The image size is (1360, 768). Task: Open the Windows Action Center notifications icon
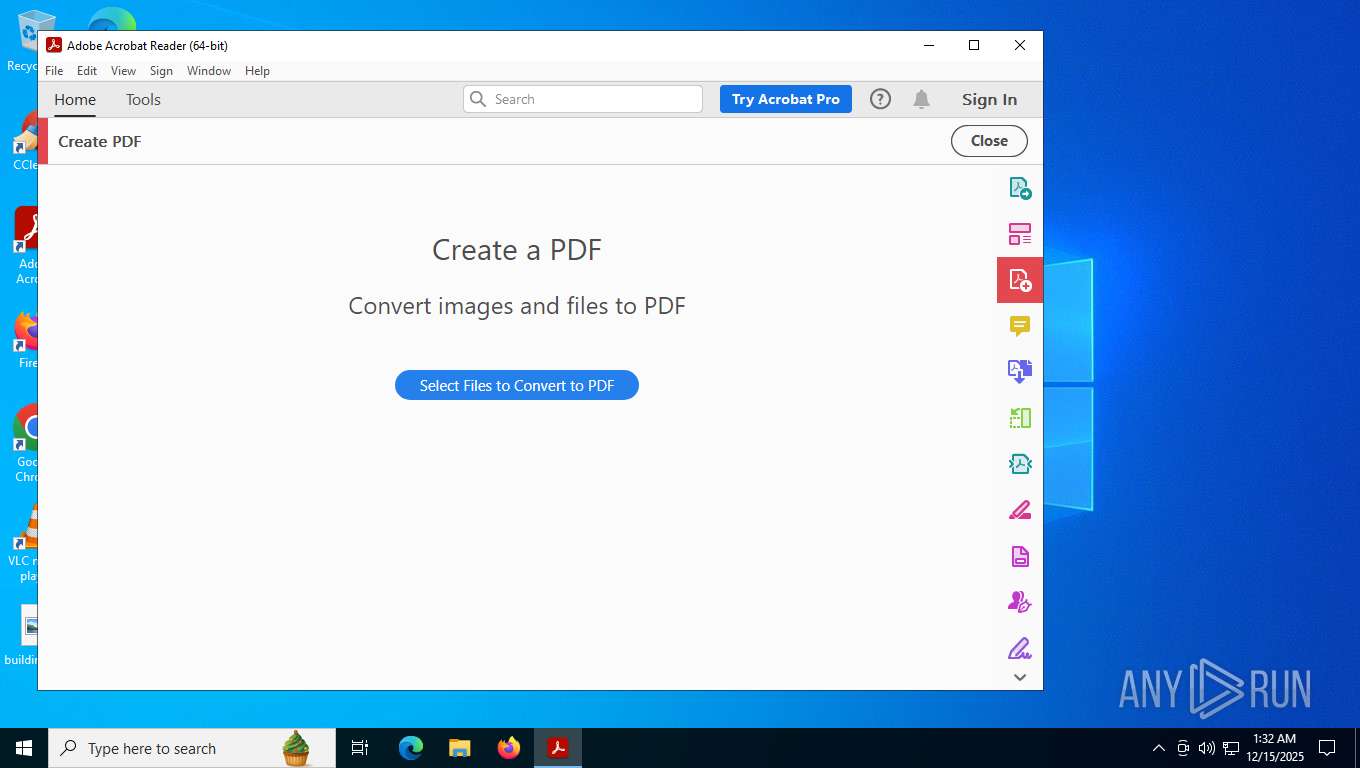coord(1327,748)
